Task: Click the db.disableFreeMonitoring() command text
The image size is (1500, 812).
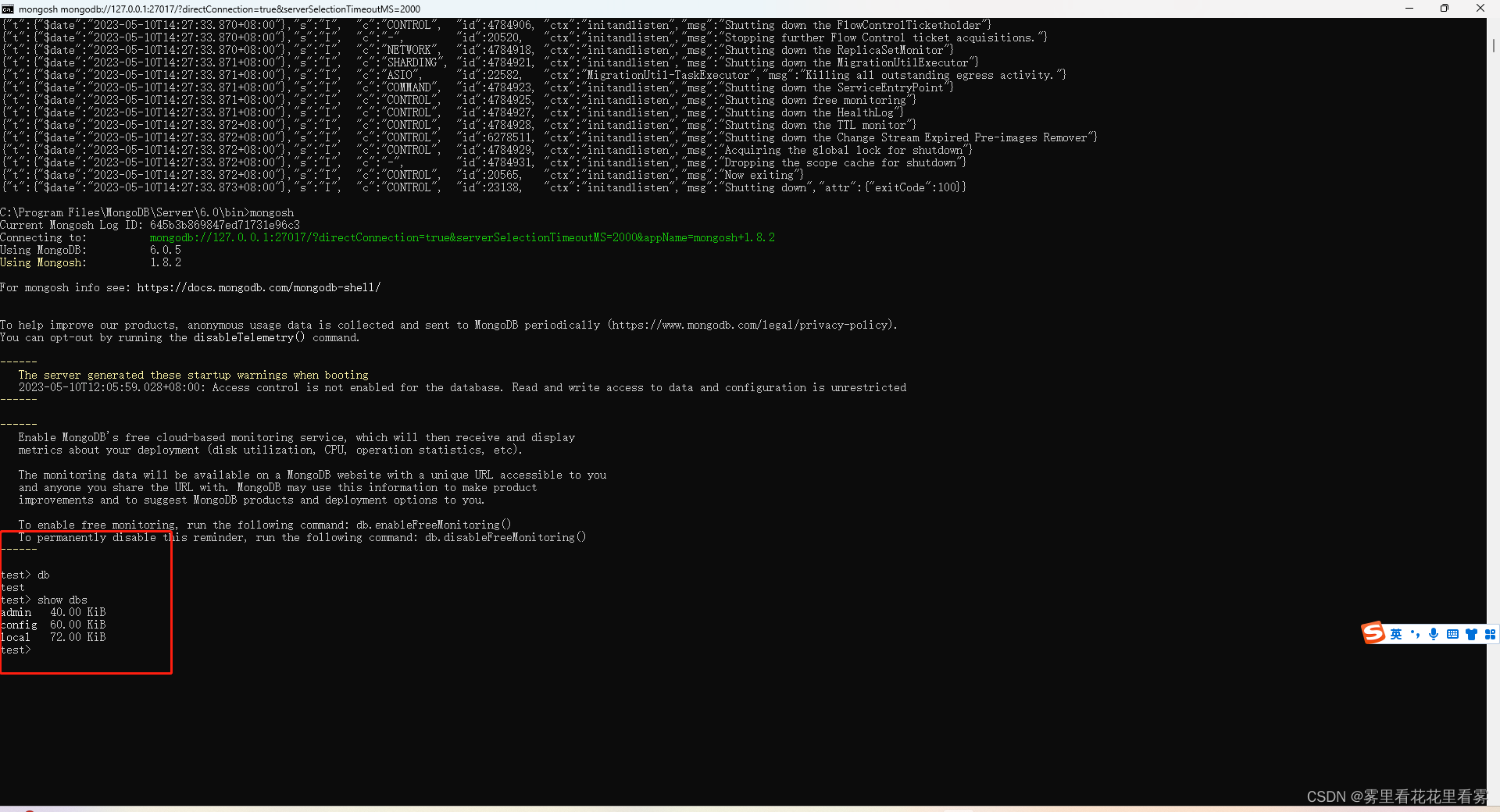Action: (505, 537)
